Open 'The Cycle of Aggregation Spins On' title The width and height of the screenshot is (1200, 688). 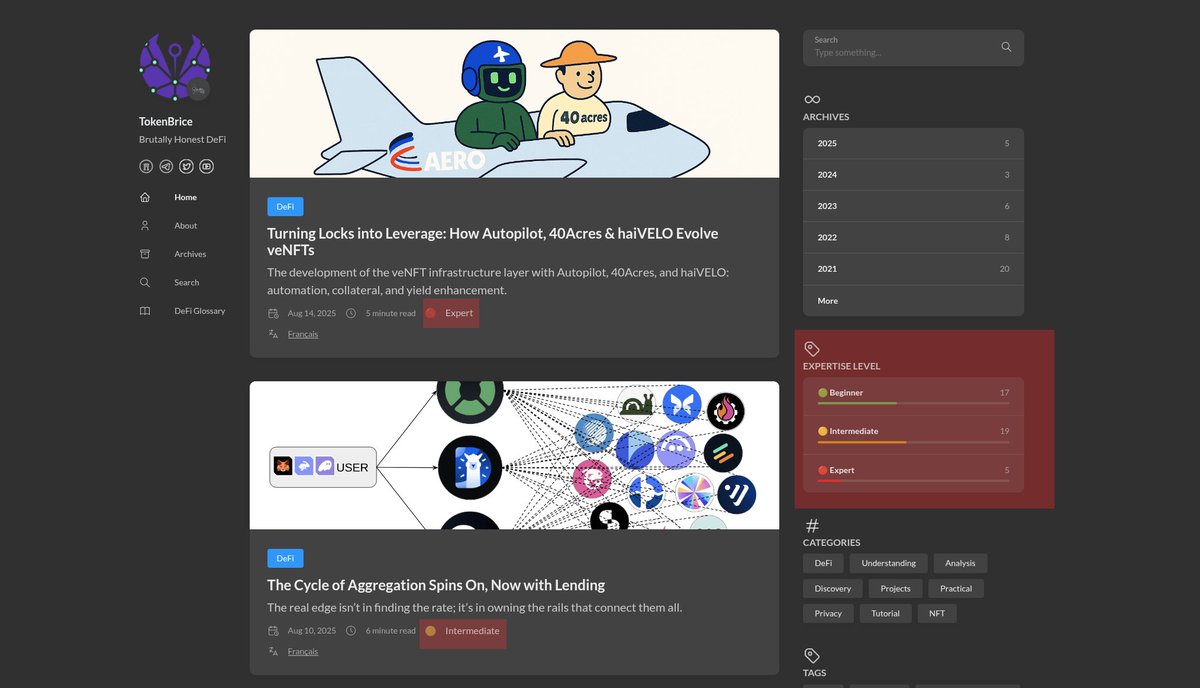(x=436, y=585)
